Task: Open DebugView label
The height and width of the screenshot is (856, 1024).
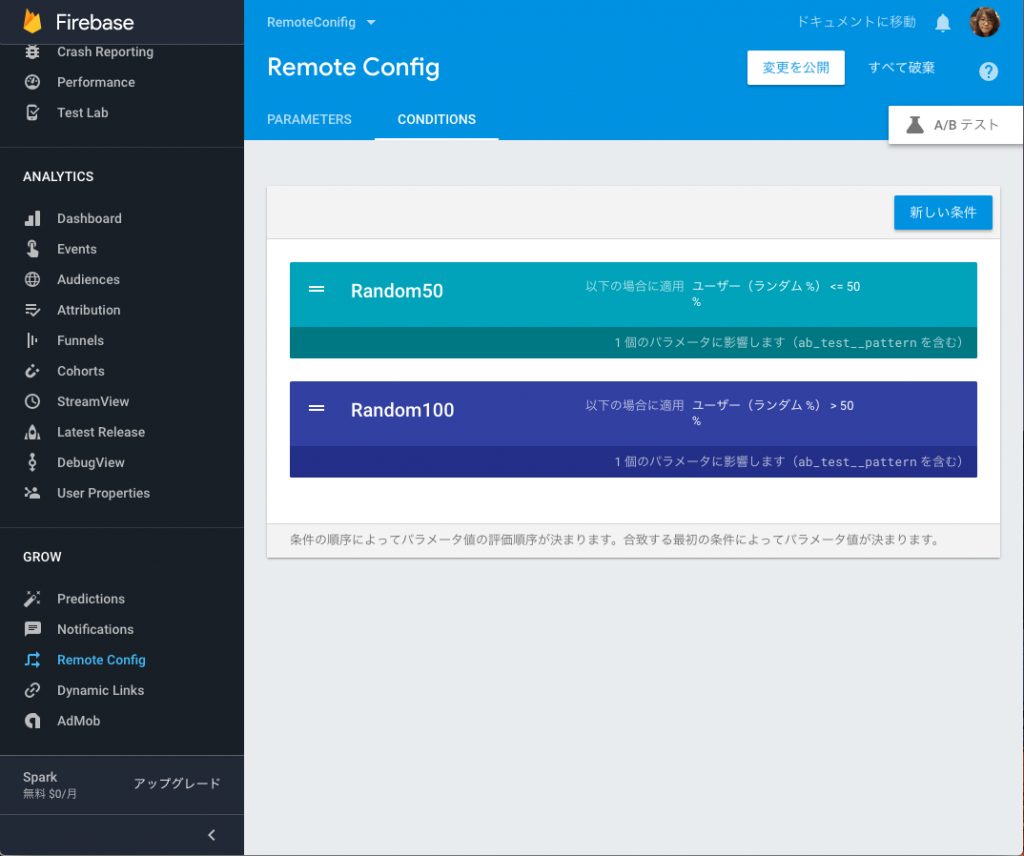Action: (90, 462)
